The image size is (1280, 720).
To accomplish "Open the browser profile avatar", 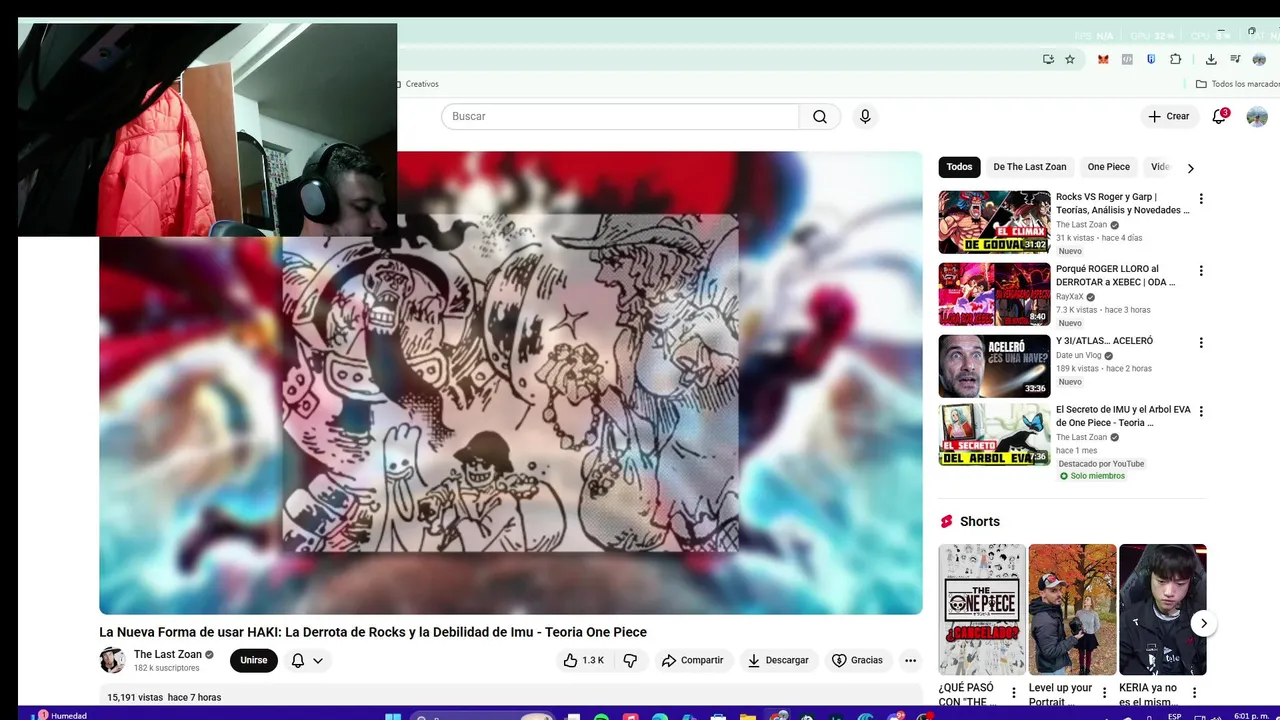I will tap(1259, 59).
